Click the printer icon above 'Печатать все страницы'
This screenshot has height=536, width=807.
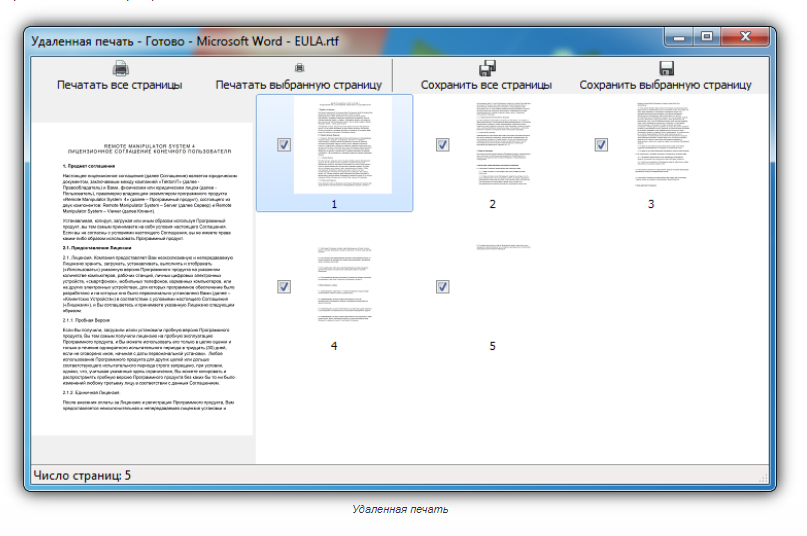[x=120, y=68]
